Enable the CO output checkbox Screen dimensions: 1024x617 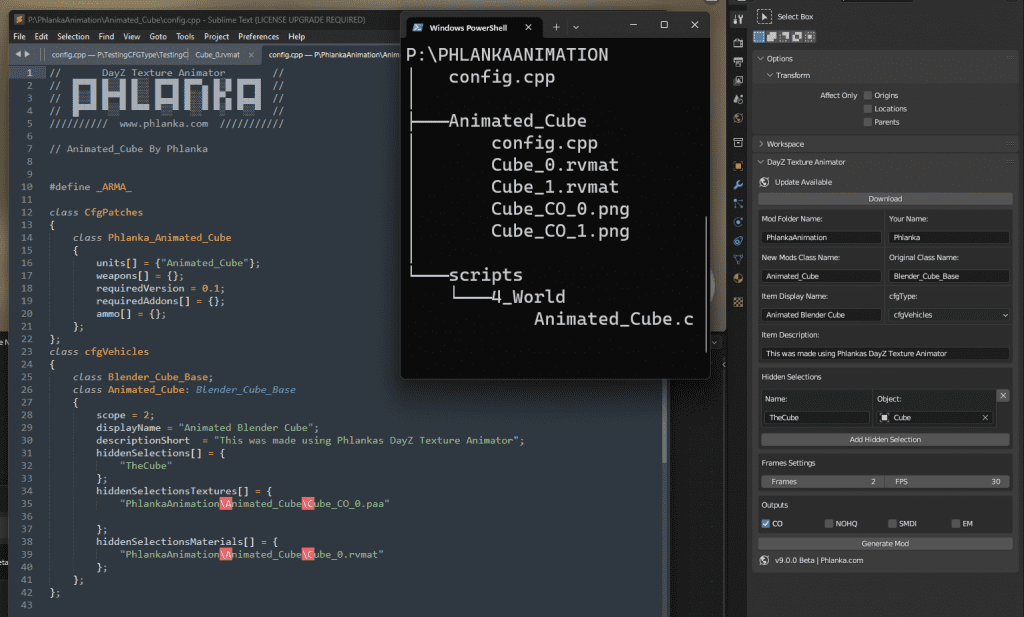click(x=766, y=523)
